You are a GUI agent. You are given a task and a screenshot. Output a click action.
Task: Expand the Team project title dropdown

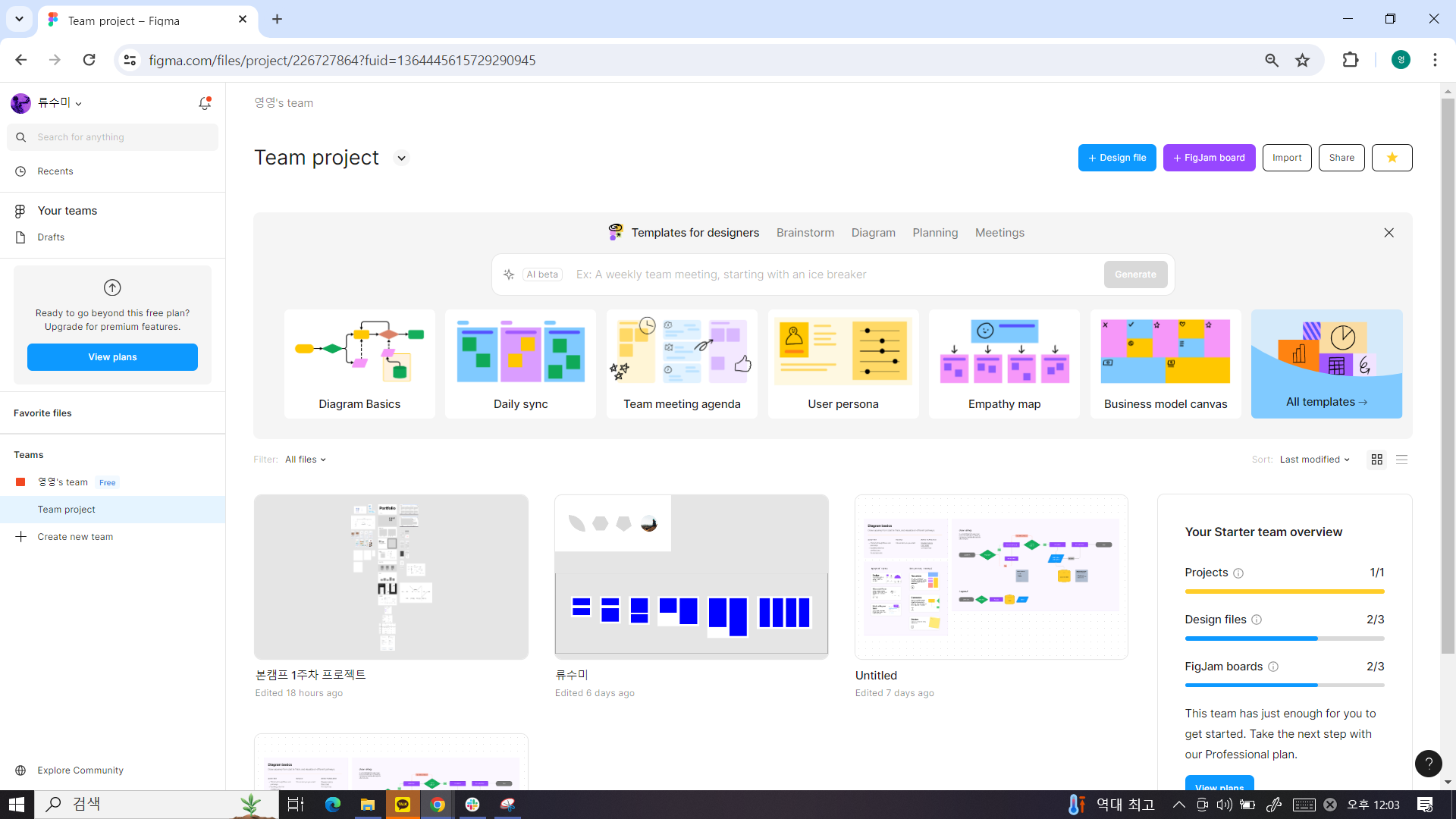point(401,158)
